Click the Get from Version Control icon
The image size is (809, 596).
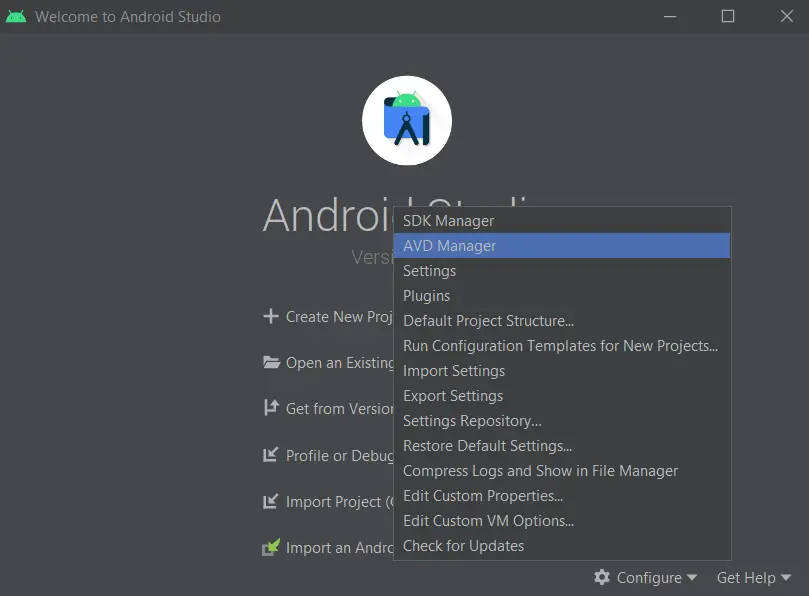pos(271,408)
